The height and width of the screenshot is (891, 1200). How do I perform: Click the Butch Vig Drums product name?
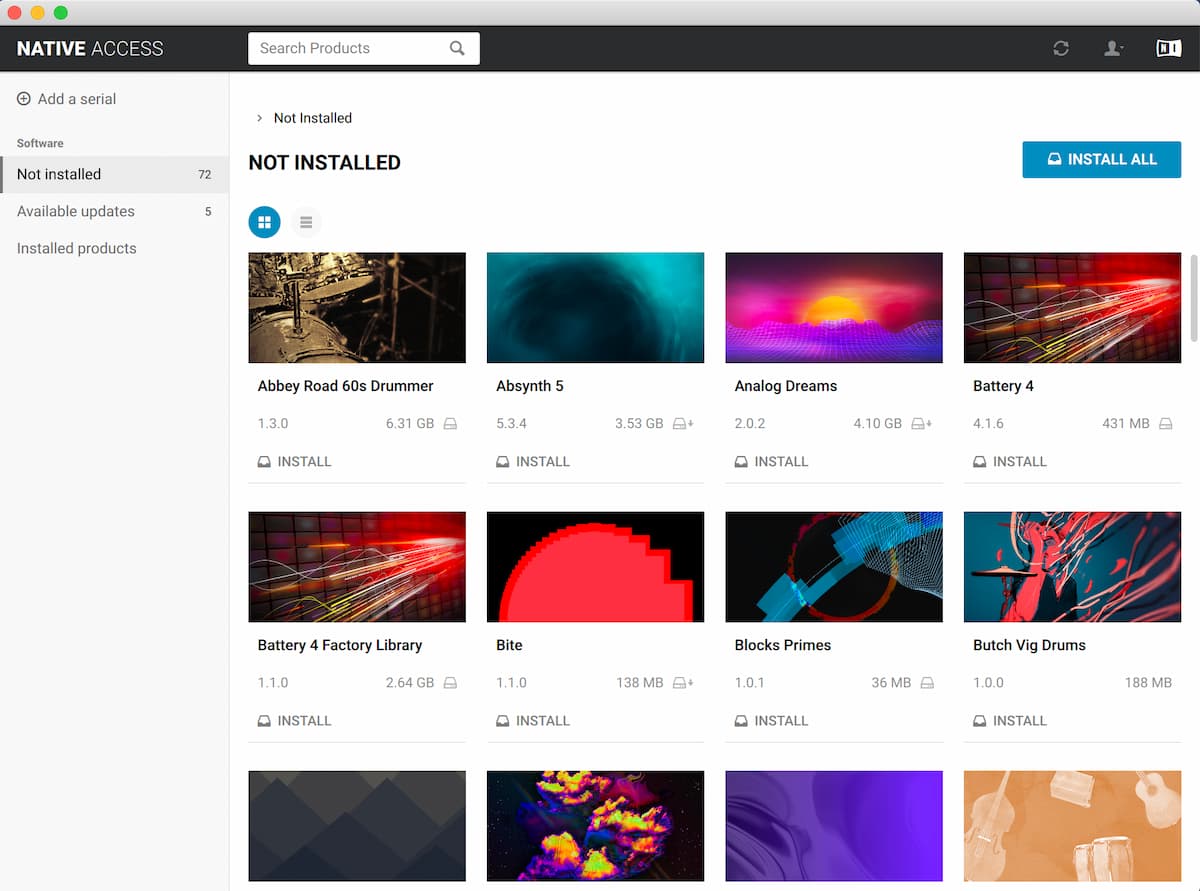coord(1029,645)
